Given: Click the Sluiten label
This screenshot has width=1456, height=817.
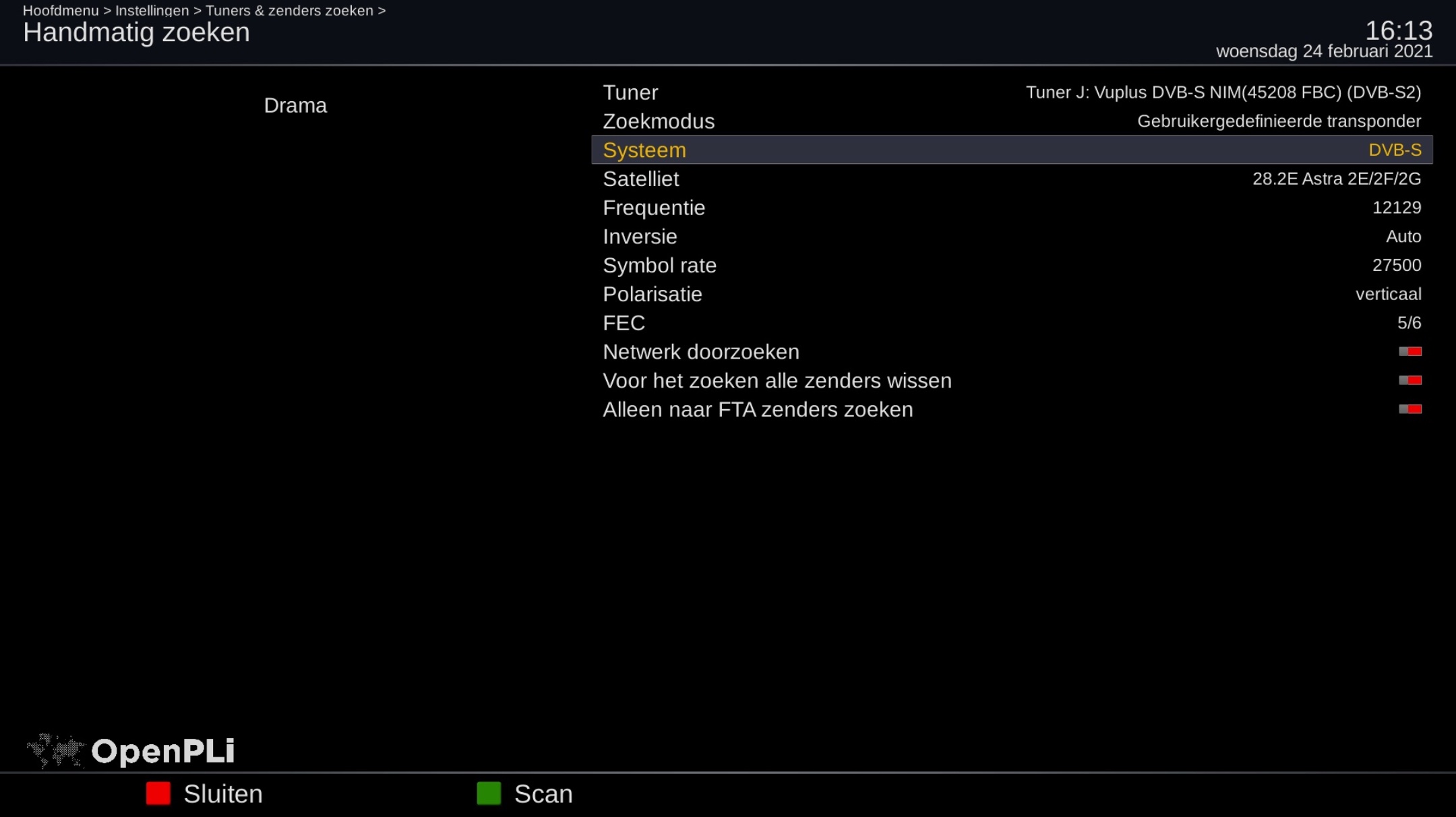Looking at the screenshot, I should coord(223,794).
